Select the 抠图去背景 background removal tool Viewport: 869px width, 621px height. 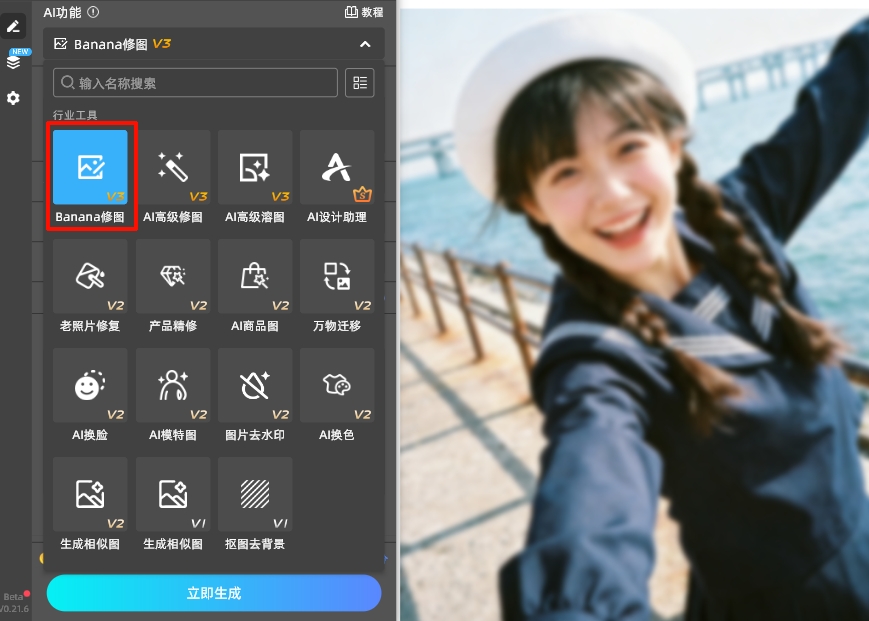pyautogui.click(x=254, y=494)
